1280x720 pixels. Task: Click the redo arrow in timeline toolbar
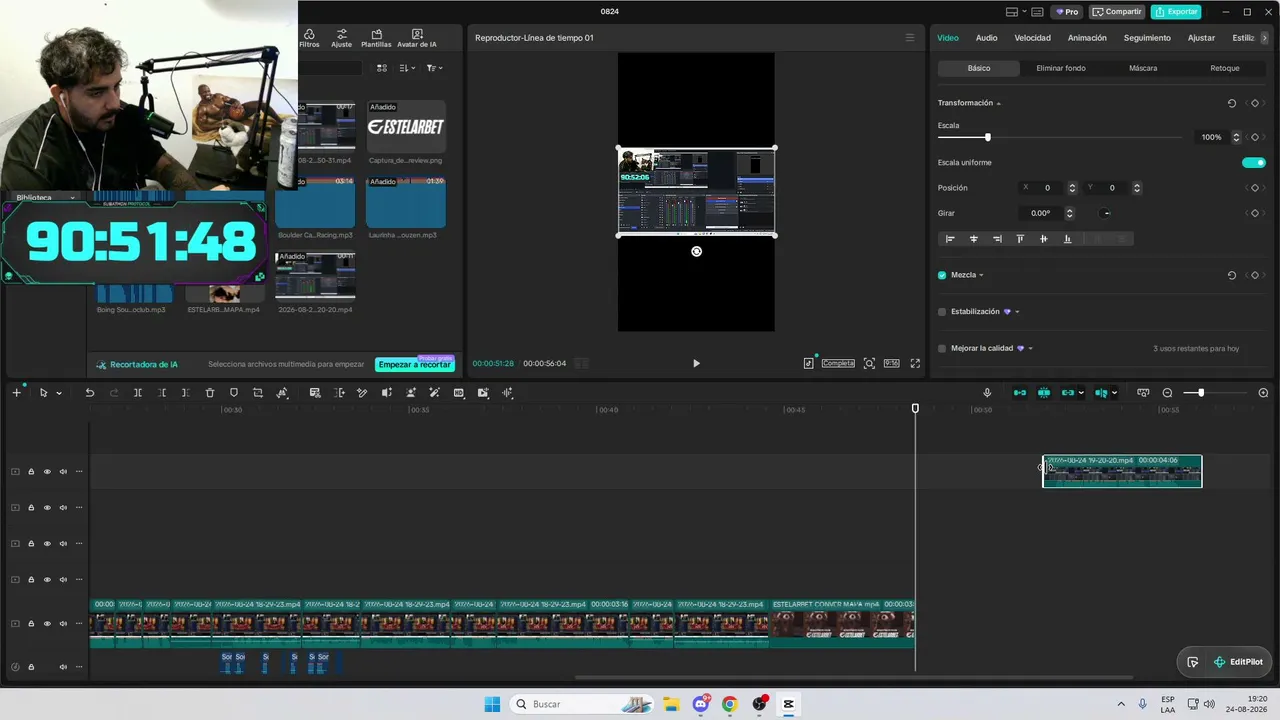113,393
